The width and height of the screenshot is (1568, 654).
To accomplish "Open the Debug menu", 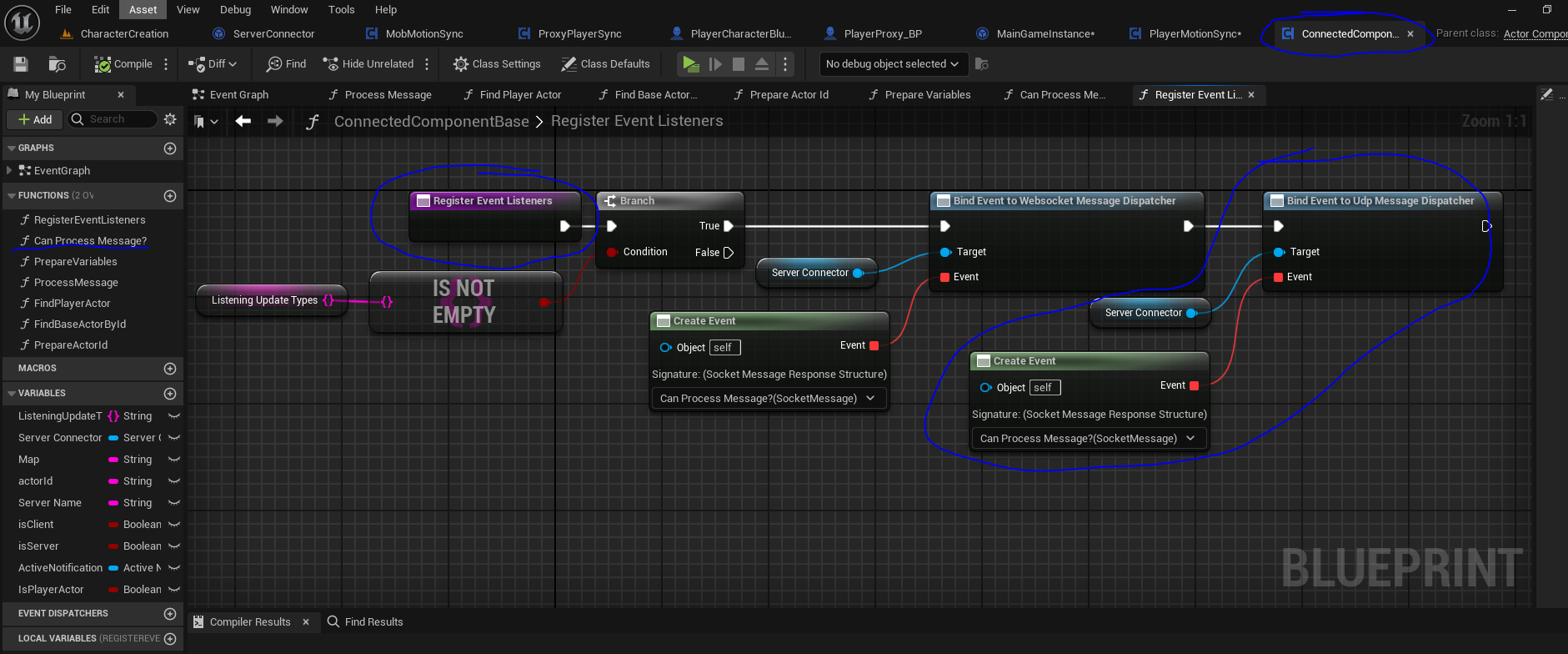I will pyautogui.click(x=235, y=10).
